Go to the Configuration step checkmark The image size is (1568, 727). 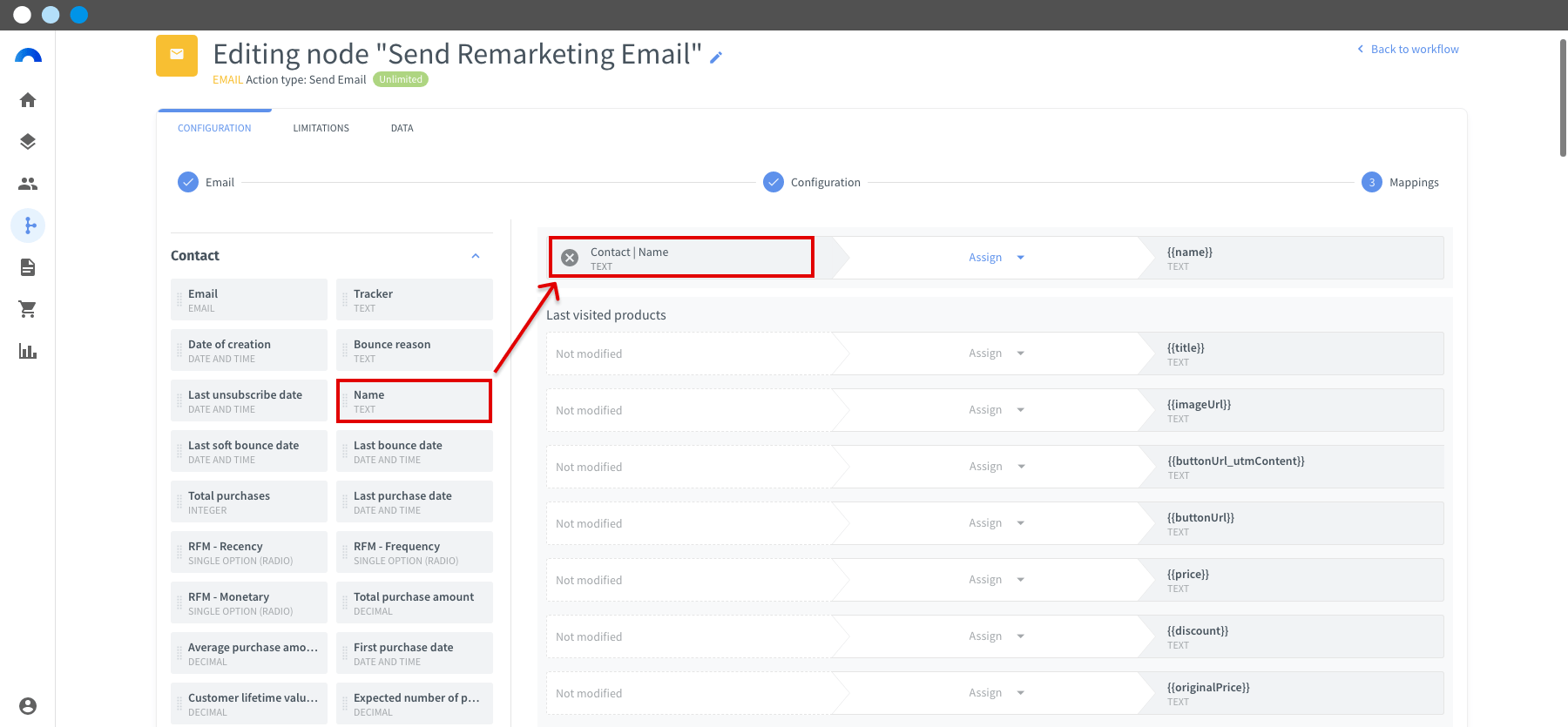click(x=774, y=182)
